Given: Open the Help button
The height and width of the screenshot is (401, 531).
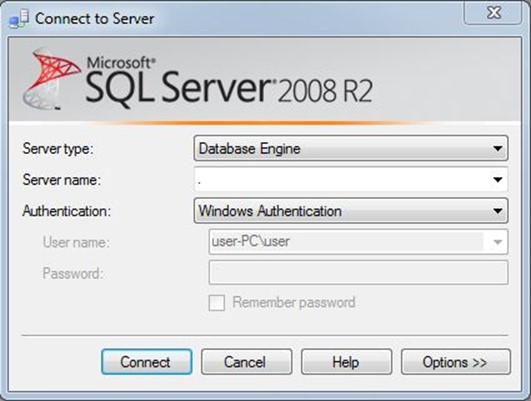Looking at the screenshot, I should pyautogui.click(x=346, y=362).
